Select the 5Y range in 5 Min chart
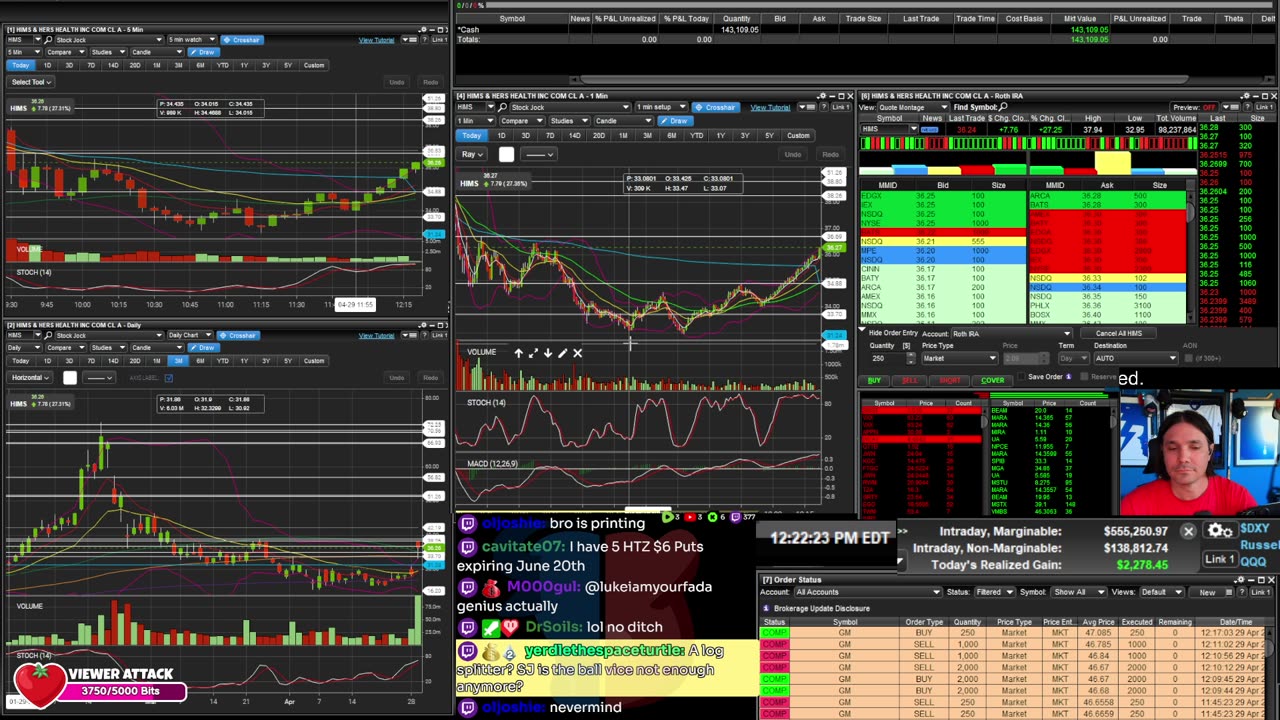 click(288, 66)
